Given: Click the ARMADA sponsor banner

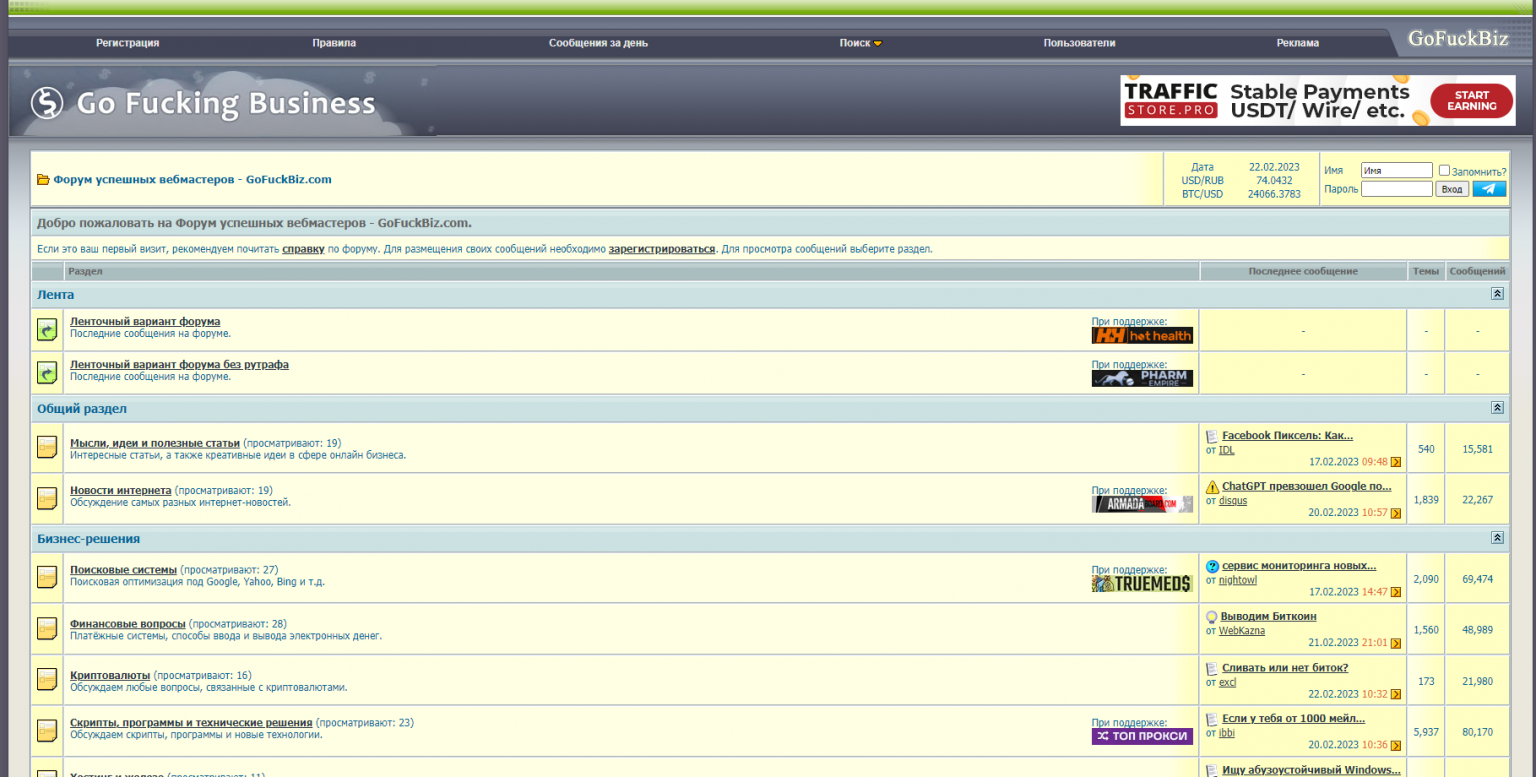Looking at the screenshot, I should pos(1142,505).
